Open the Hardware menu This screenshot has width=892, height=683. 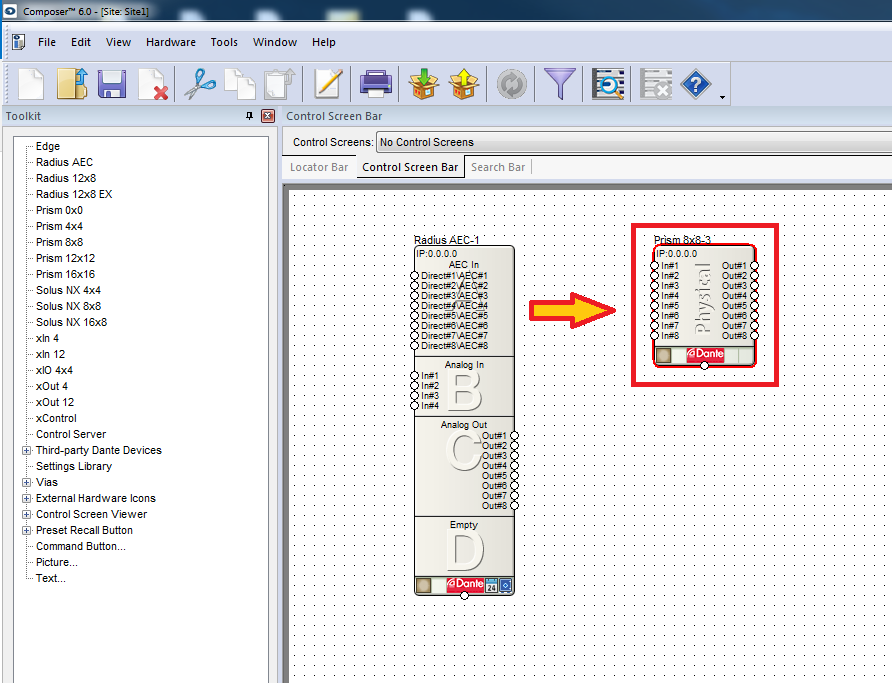pyautogui.click(x=171, y=42)
